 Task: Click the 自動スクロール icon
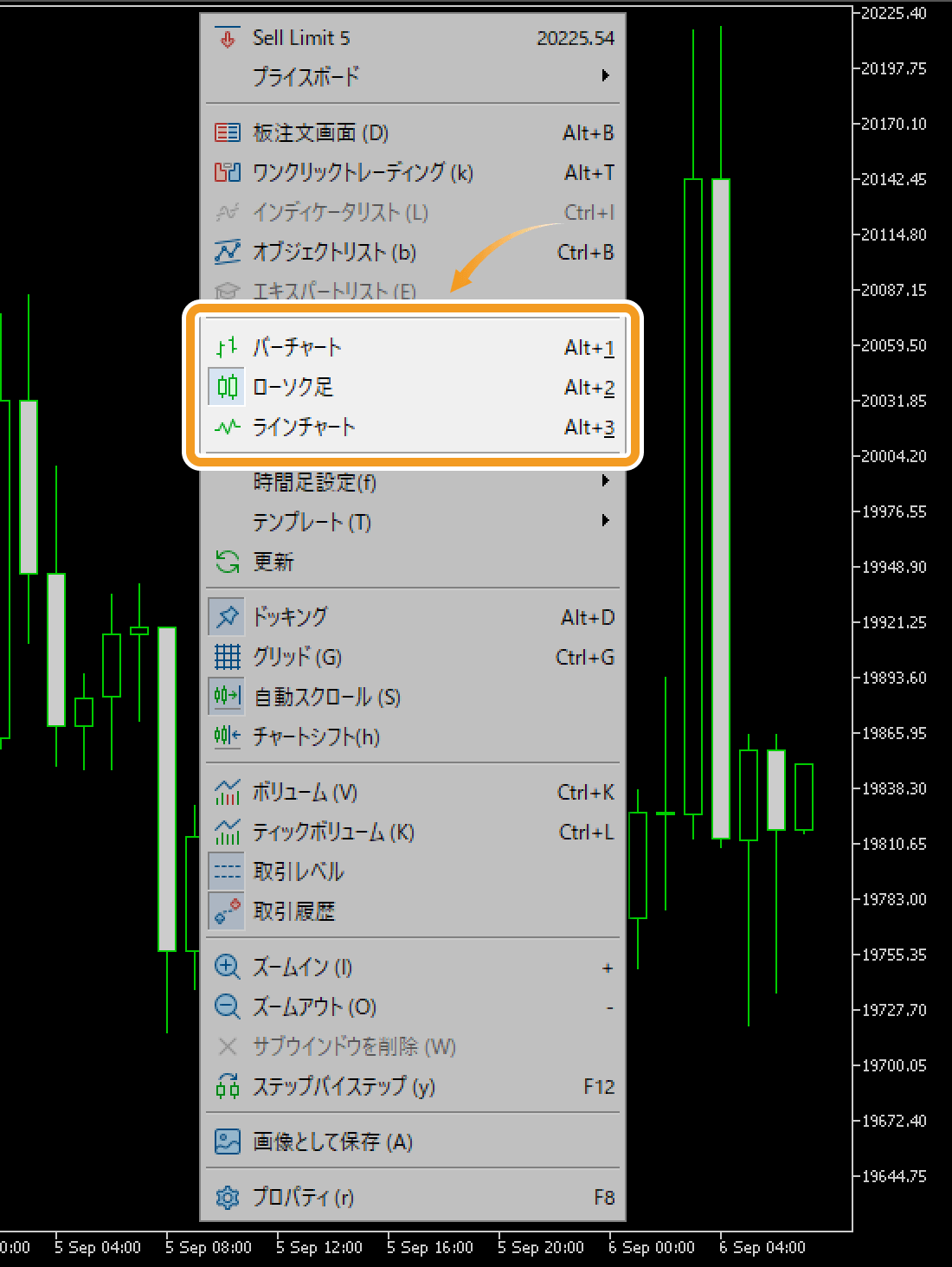pyautogui.click(x=227, y=696)
